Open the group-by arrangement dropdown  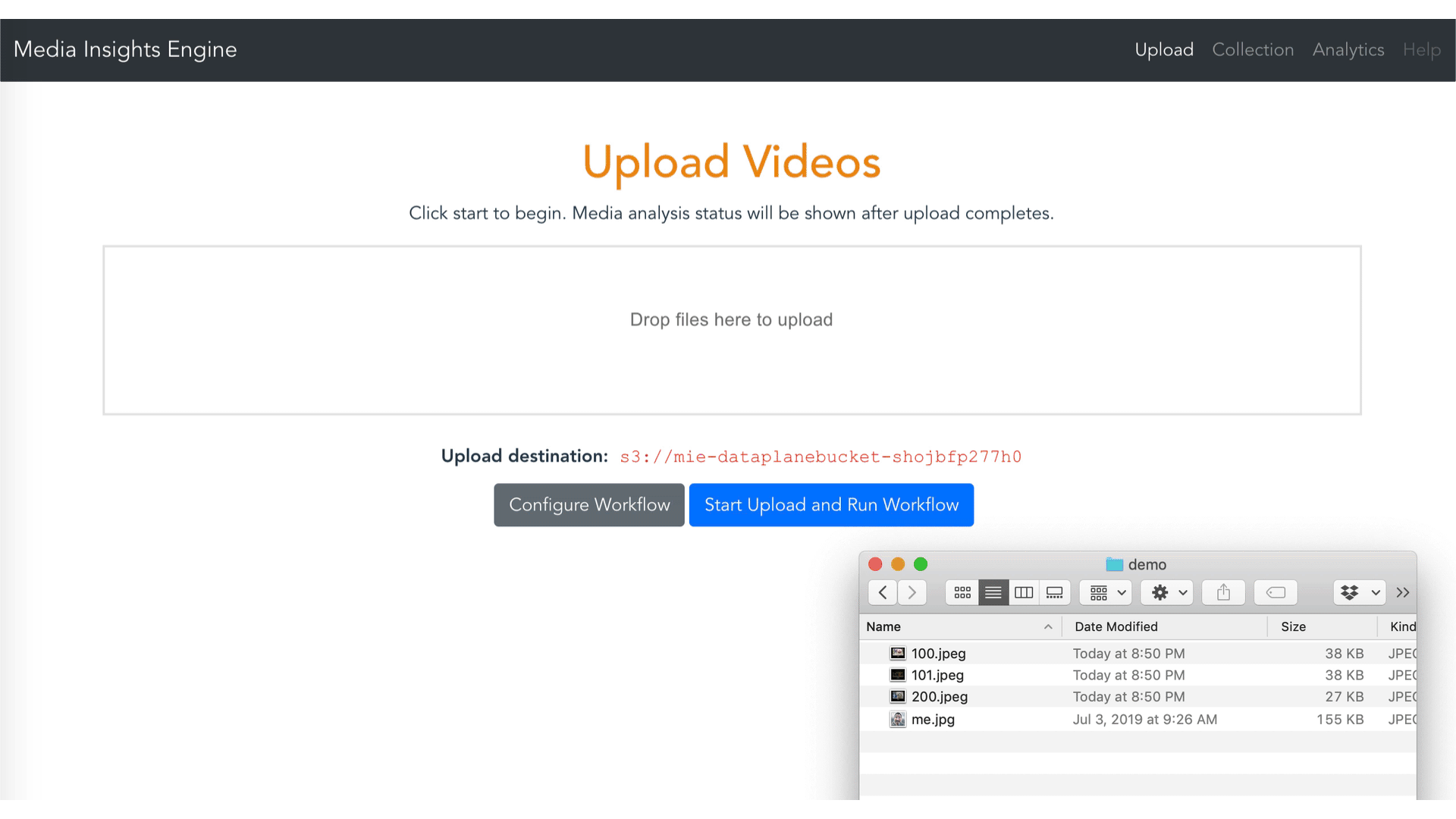(x=1106, y=592)
